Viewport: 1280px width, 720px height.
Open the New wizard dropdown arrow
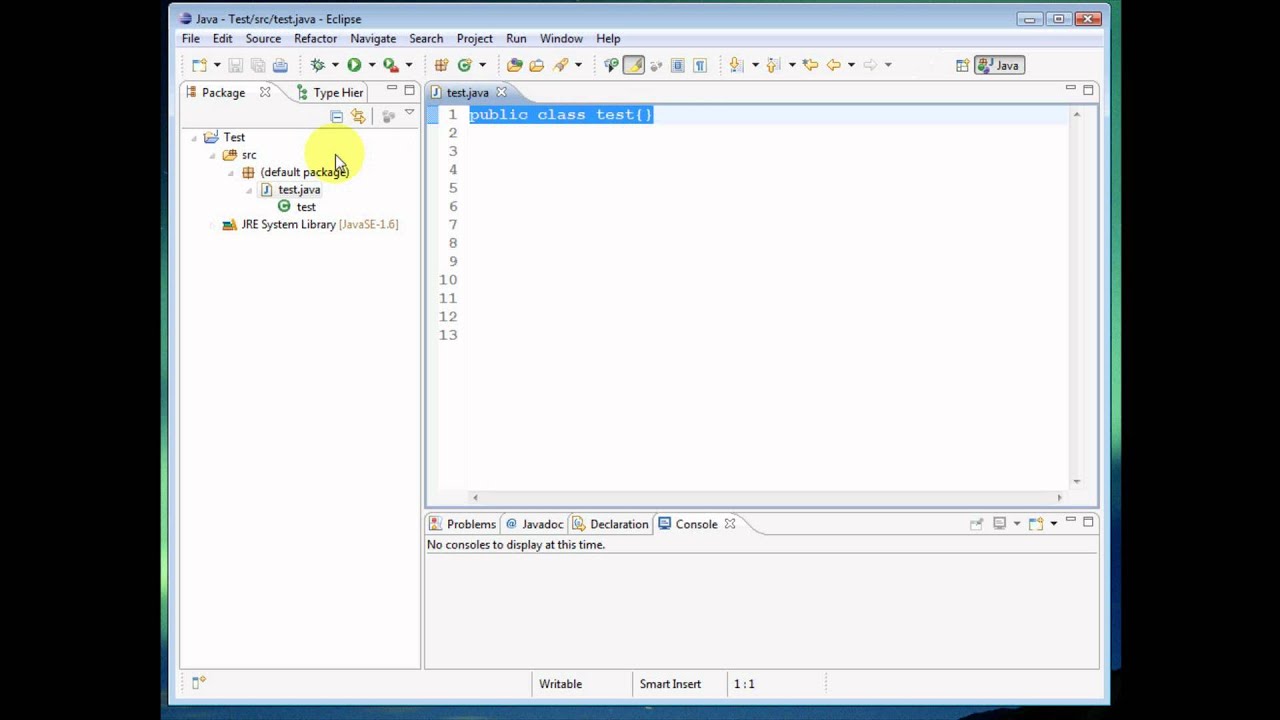point(216,66)
